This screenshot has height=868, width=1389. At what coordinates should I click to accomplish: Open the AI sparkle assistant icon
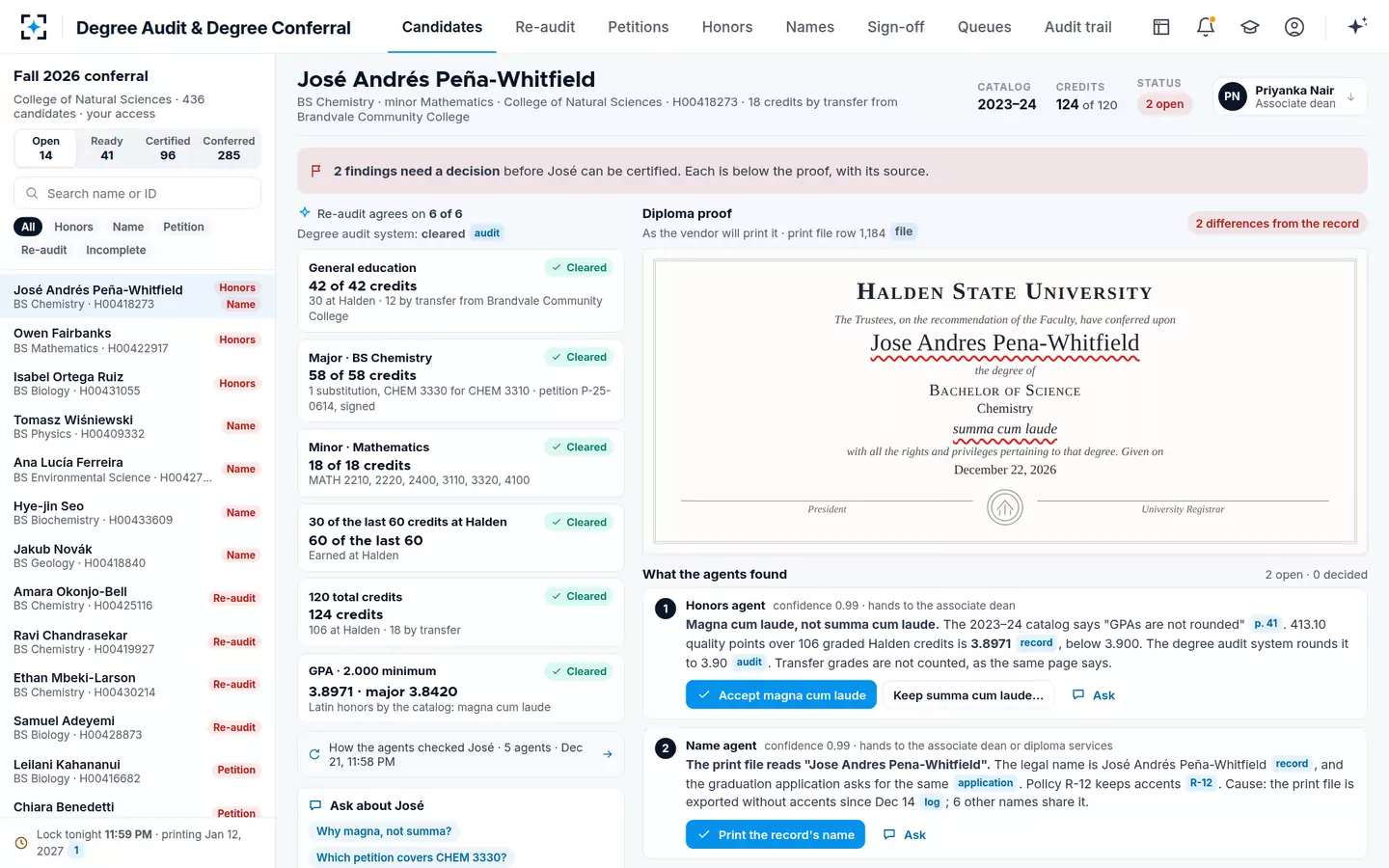(1357, 27)
